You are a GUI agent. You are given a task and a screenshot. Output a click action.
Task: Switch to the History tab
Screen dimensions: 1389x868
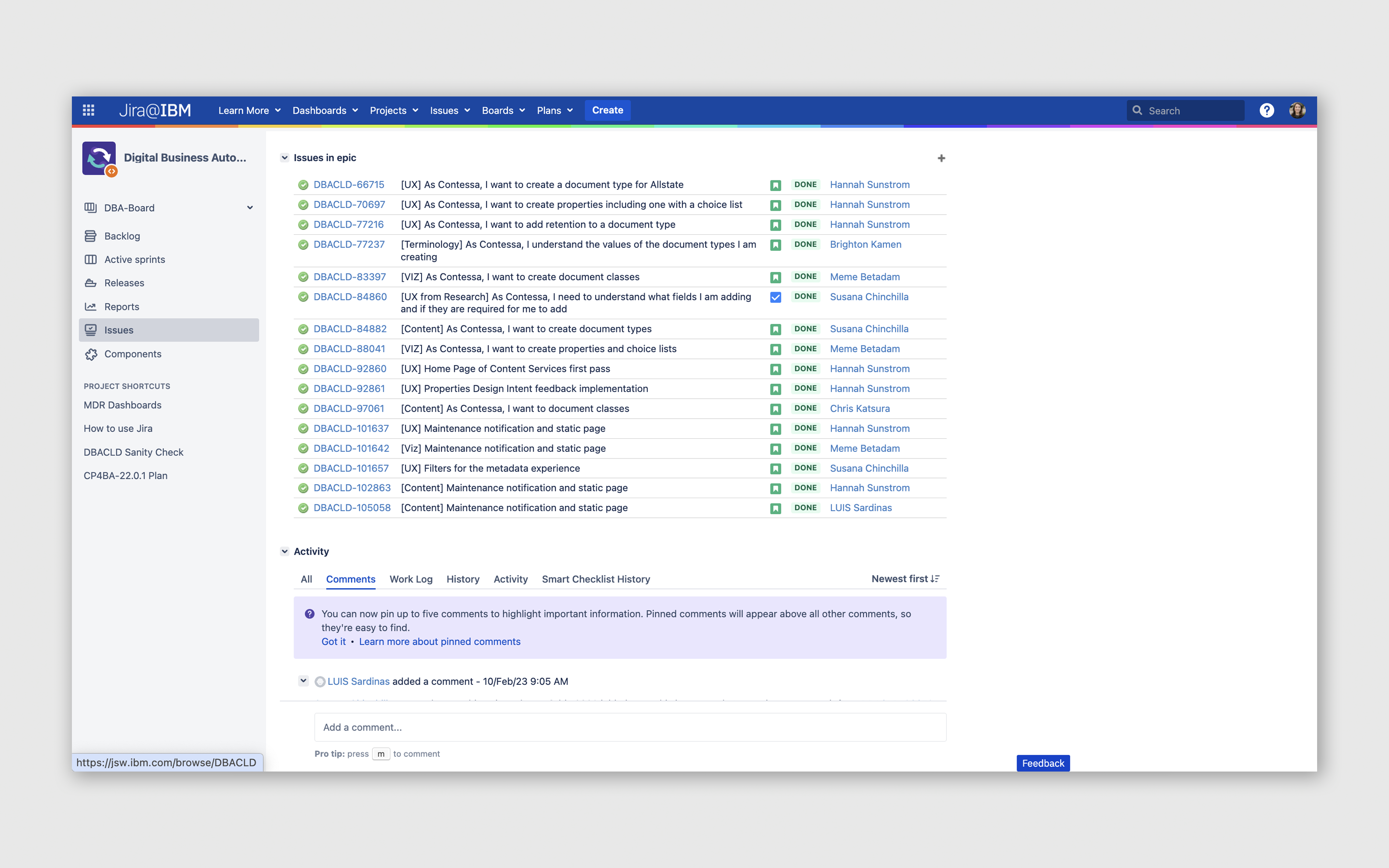[463, 579]
